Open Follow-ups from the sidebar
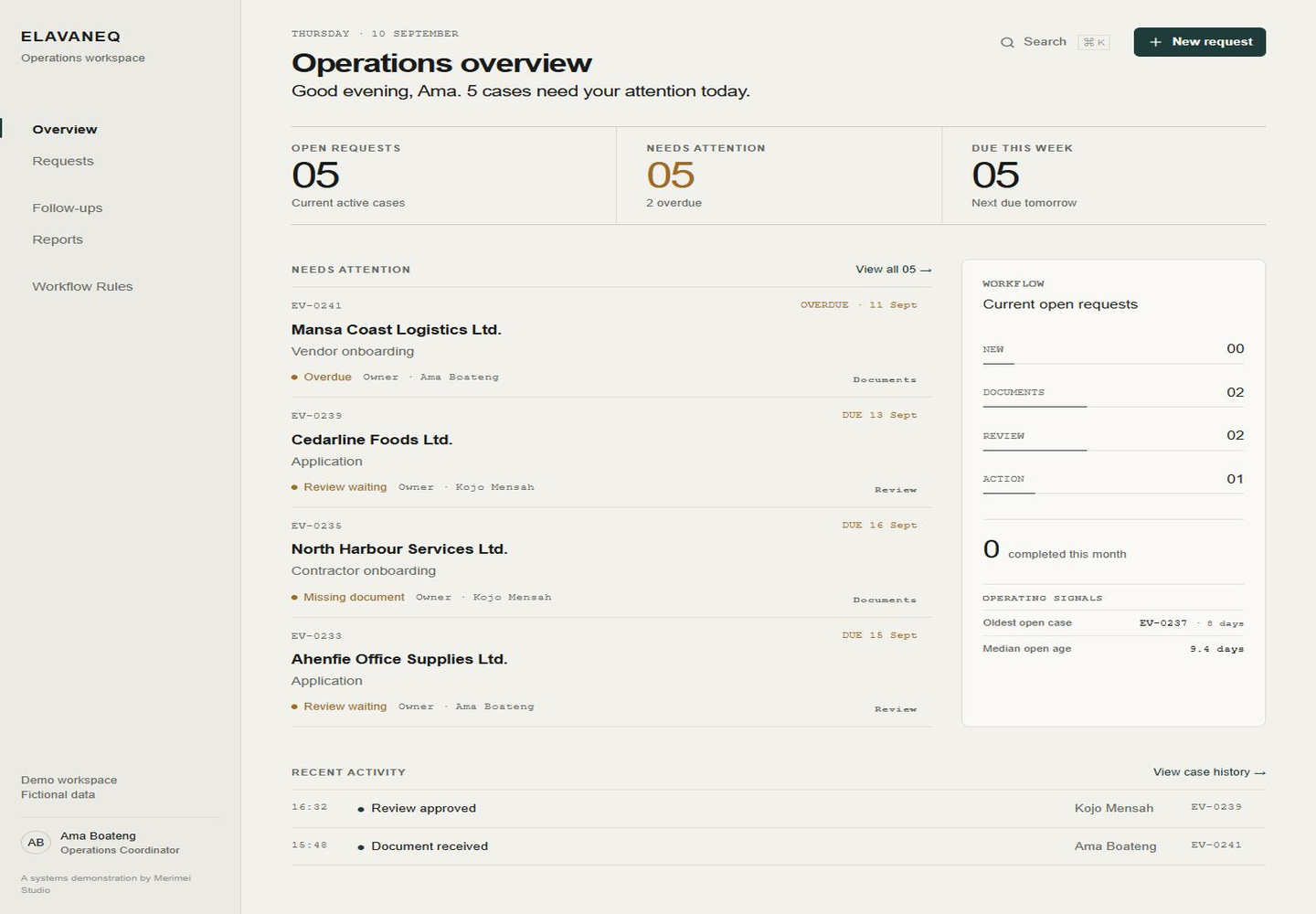 point(68,208)
